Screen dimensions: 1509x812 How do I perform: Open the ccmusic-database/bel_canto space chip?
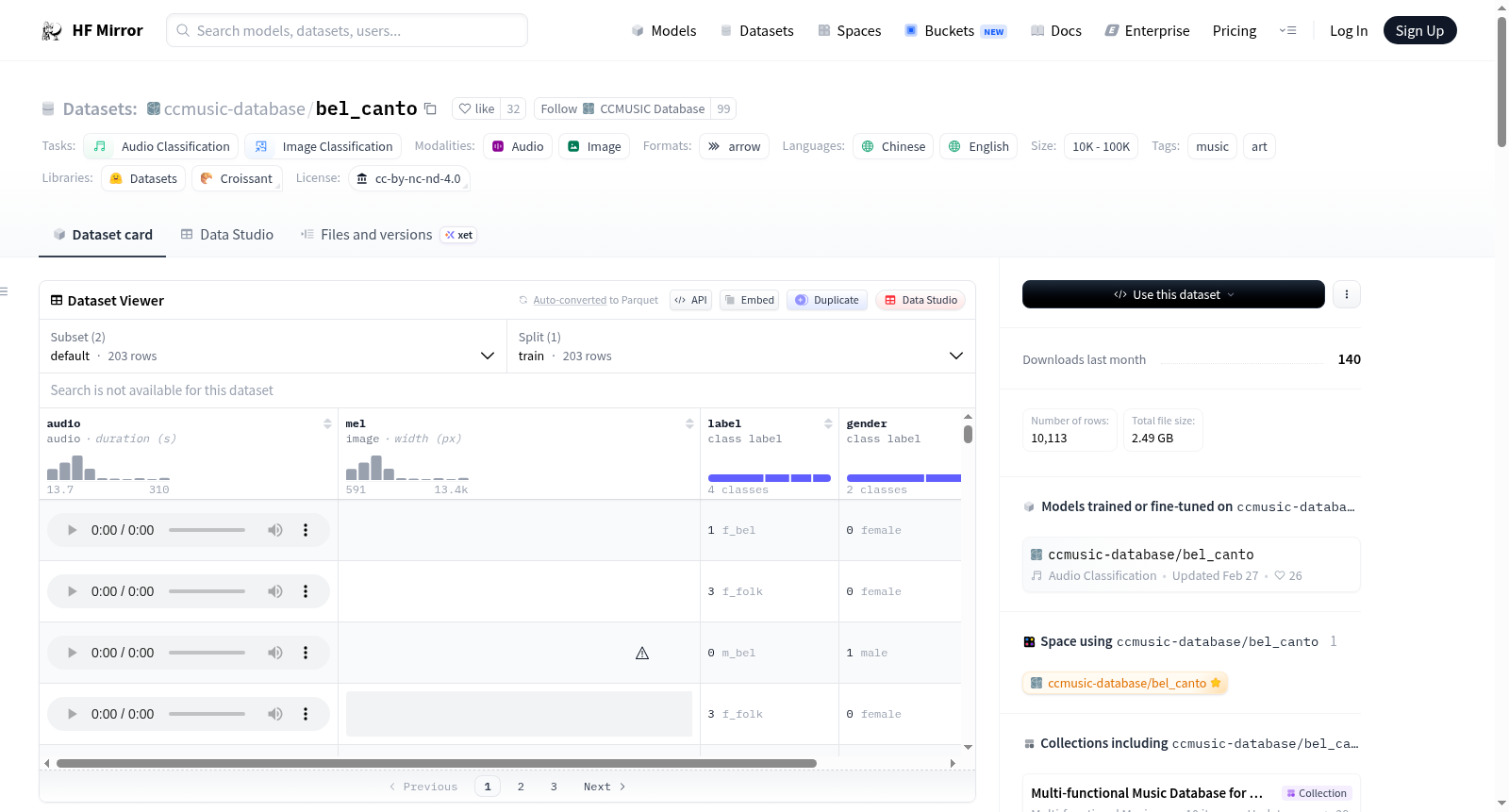tap(1125, 683)
